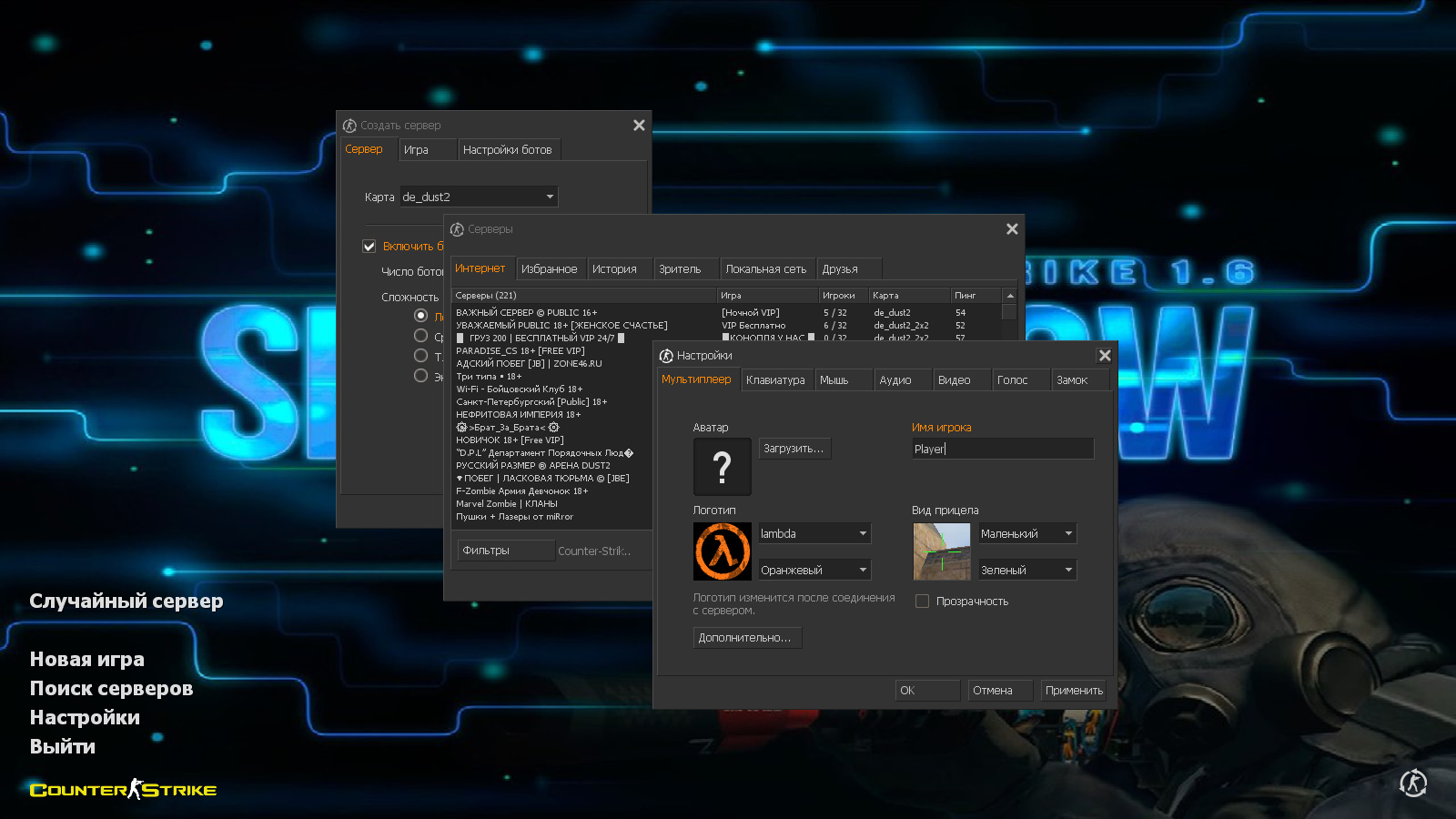Screen dimensions: 1456x819
Task: Select the first difficulty radio button
Action: click(420, 316)
